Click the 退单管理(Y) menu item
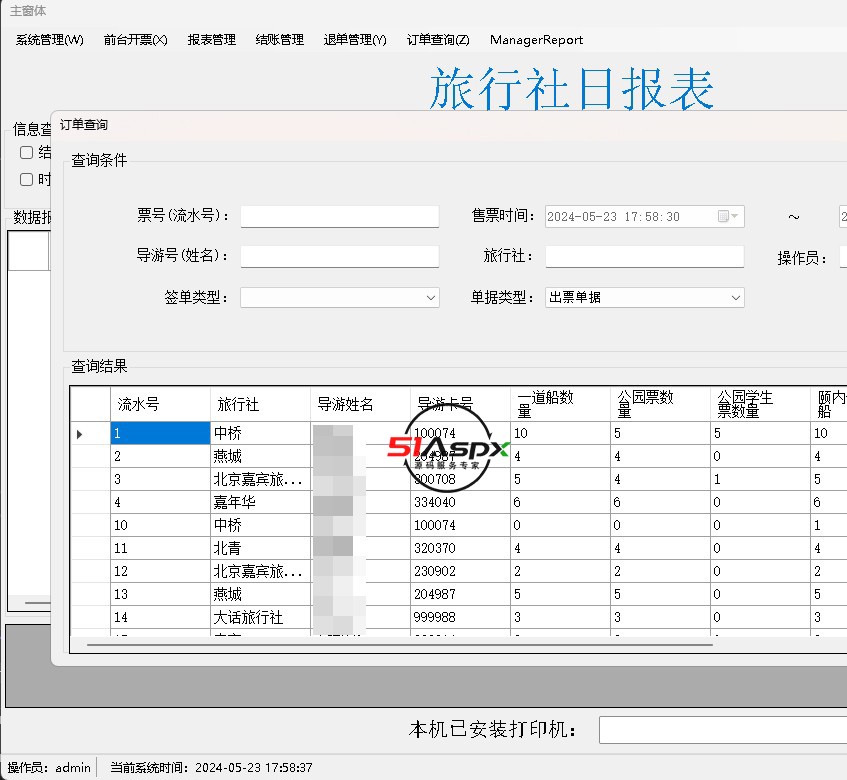This screenshot has height=780, width=847. tap(355, 40)
